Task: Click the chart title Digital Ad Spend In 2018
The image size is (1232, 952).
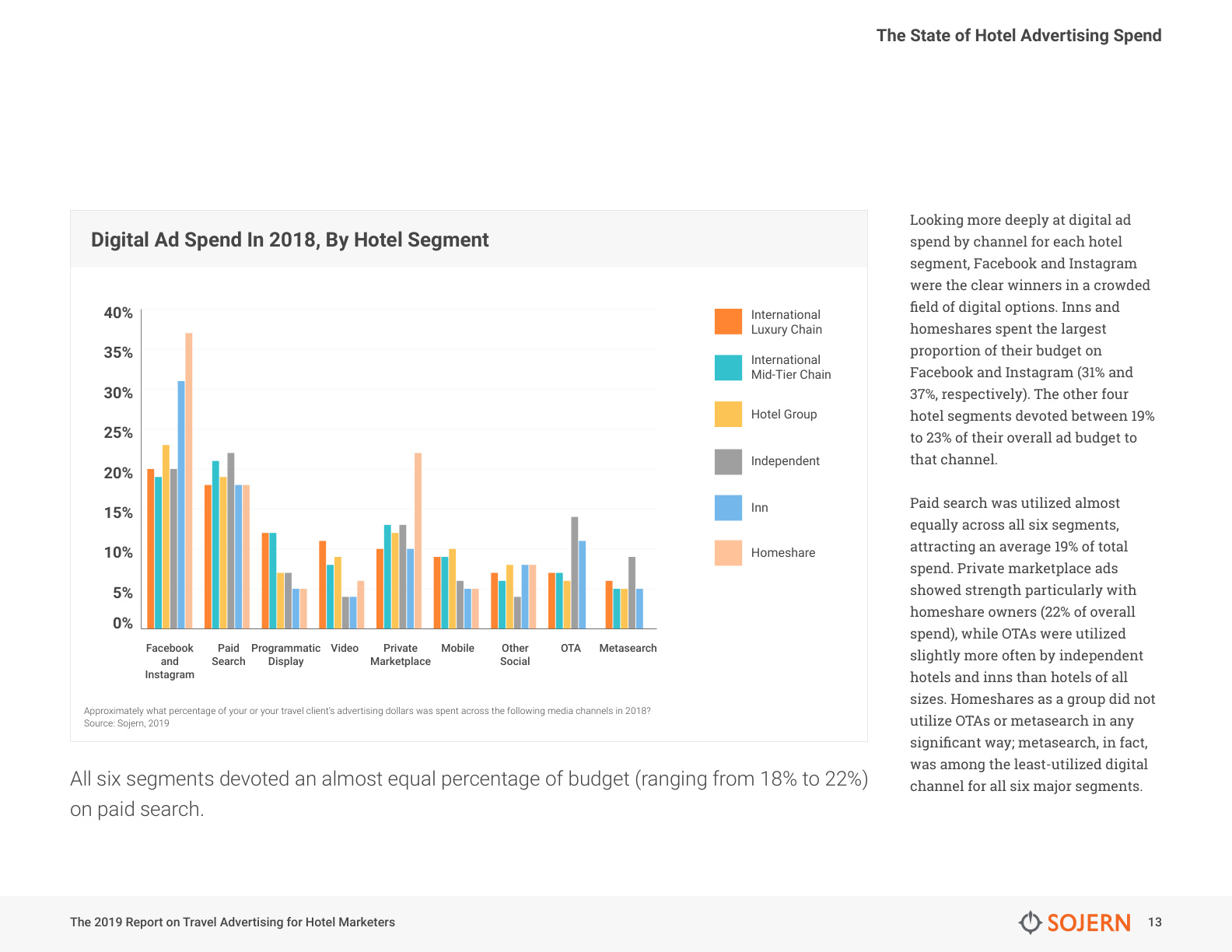Action: pos(290,240)
